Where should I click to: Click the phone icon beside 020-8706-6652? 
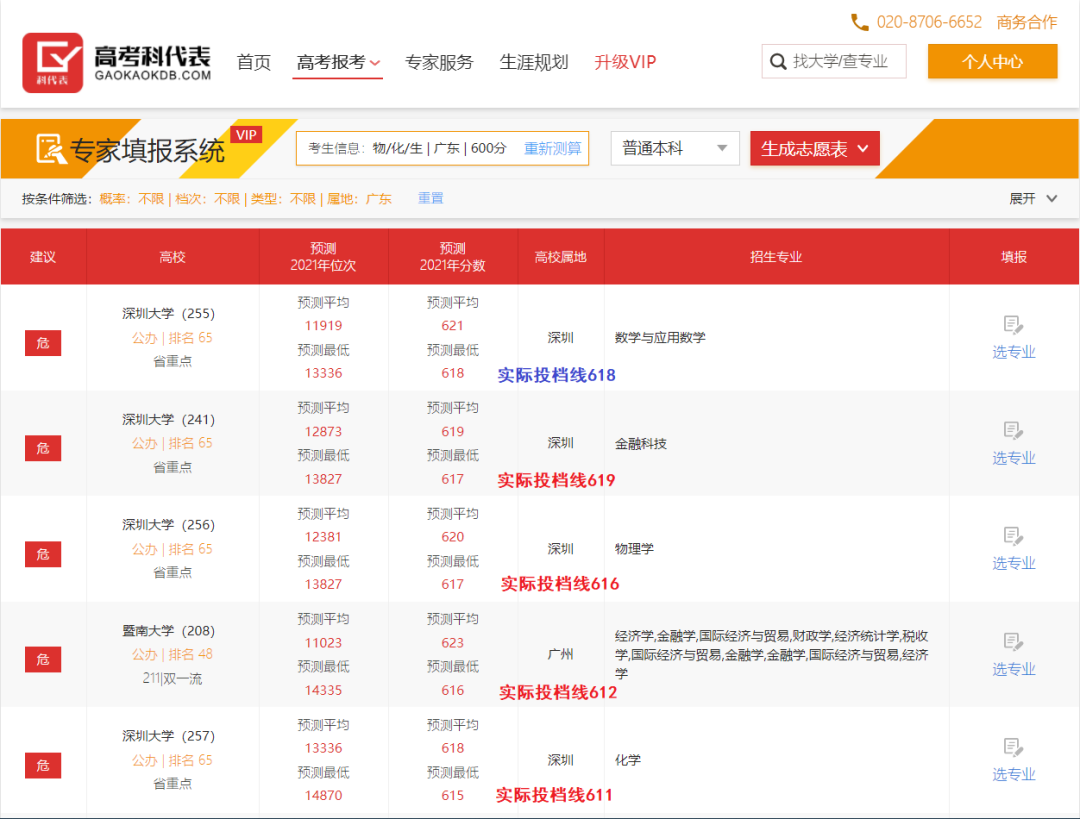click(x=860, y=22)
